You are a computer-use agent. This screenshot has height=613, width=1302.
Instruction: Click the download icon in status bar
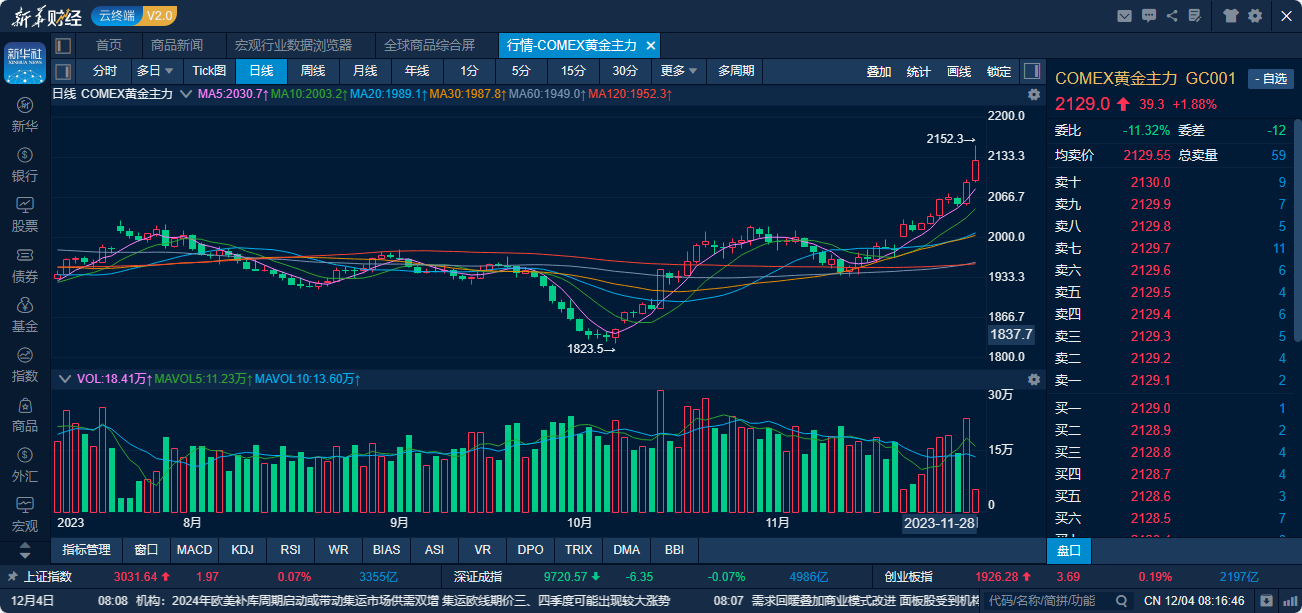(1267, 600)
